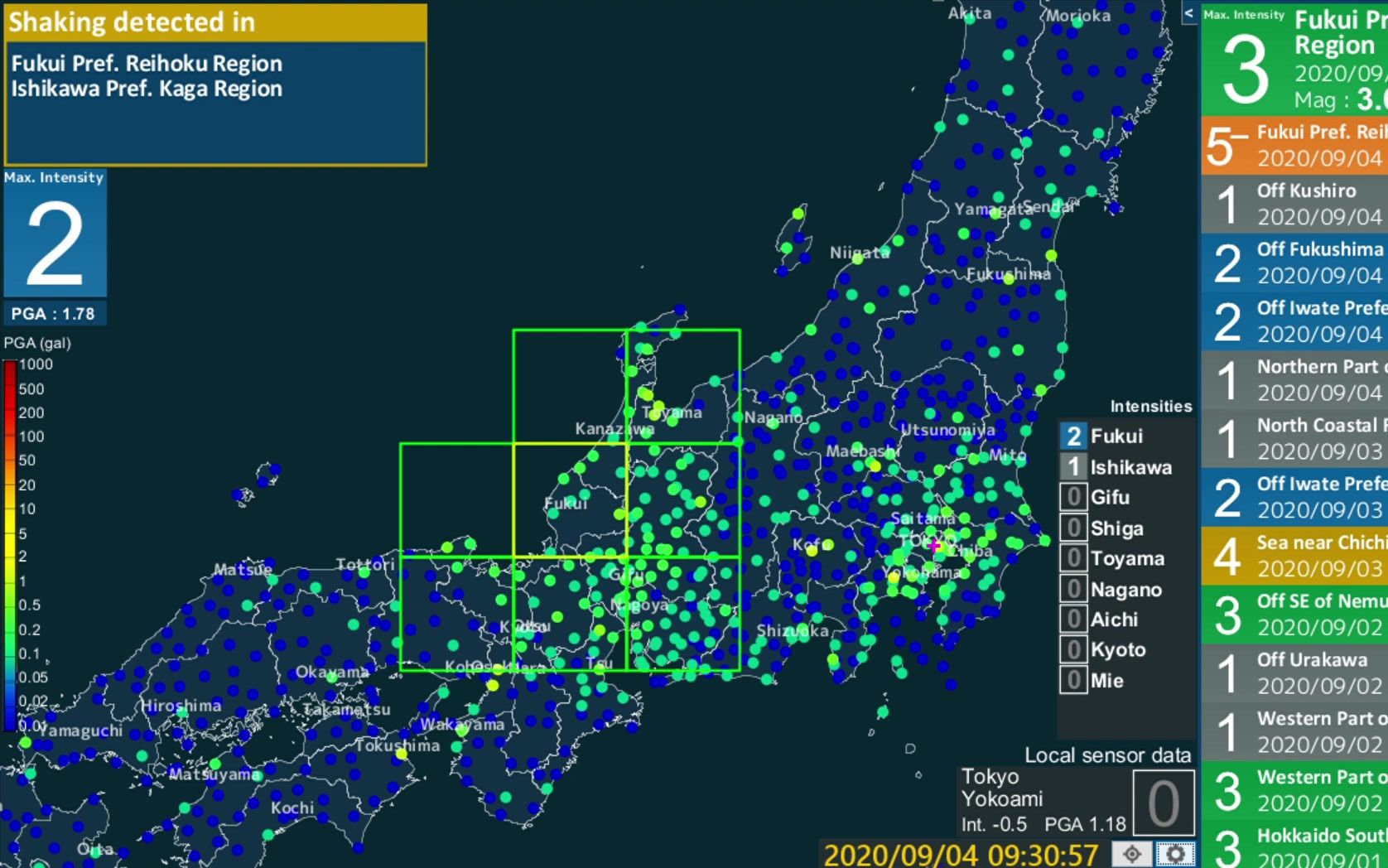Select the Northern Part earthquake entry
Image resolution: width=1388 pixels, height=868 pixels.
click(1294, 380)
